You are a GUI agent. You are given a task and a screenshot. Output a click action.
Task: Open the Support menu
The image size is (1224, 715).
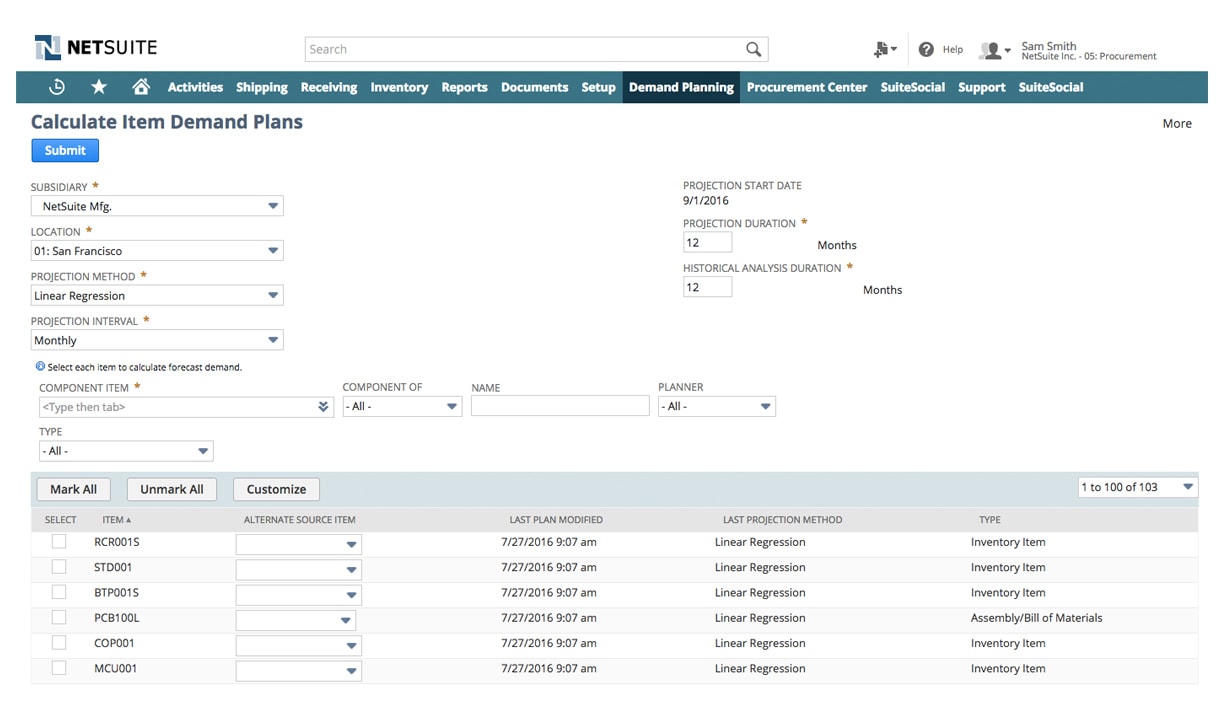click(981, 87)
